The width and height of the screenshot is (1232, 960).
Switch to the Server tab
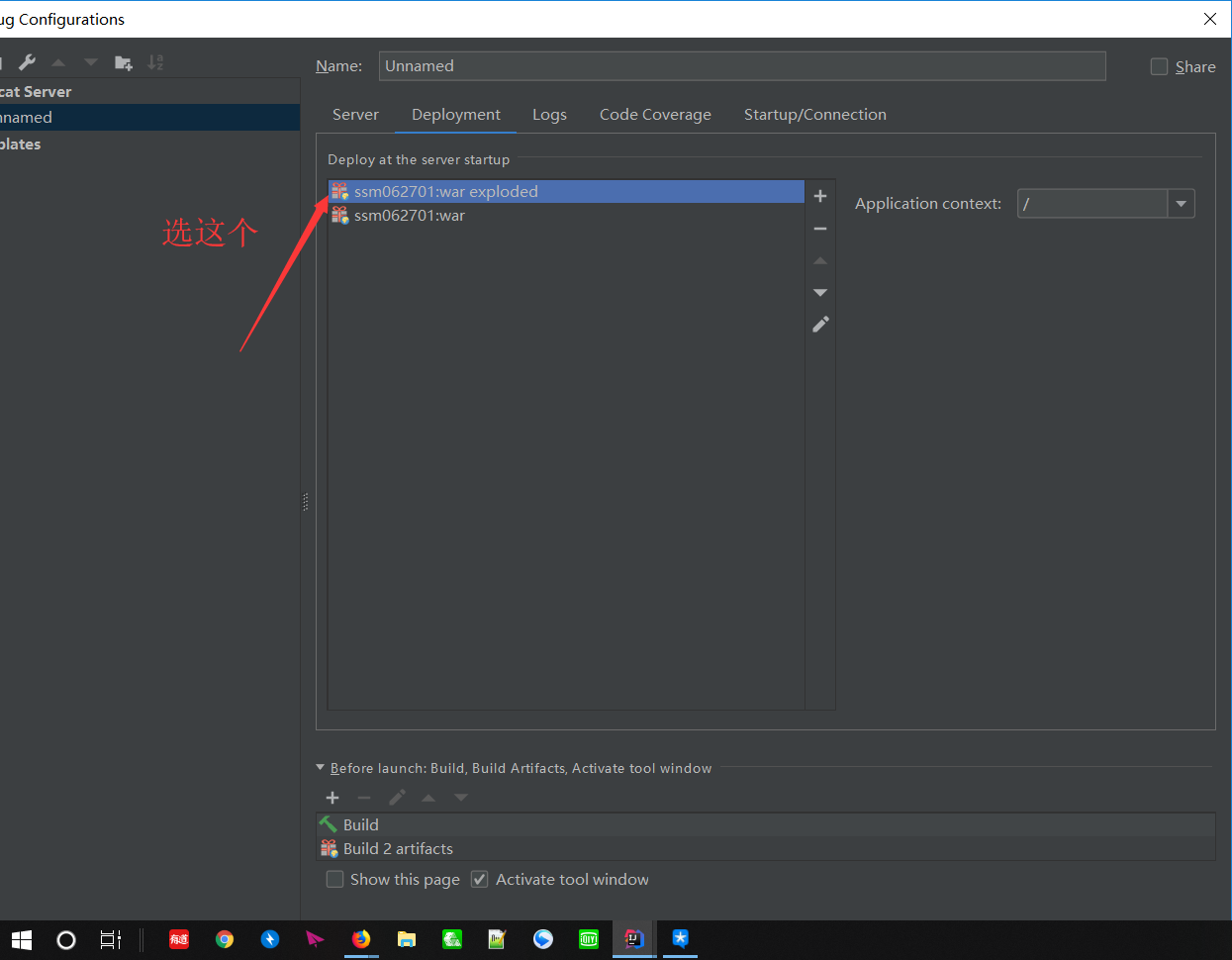pos(356,115)
